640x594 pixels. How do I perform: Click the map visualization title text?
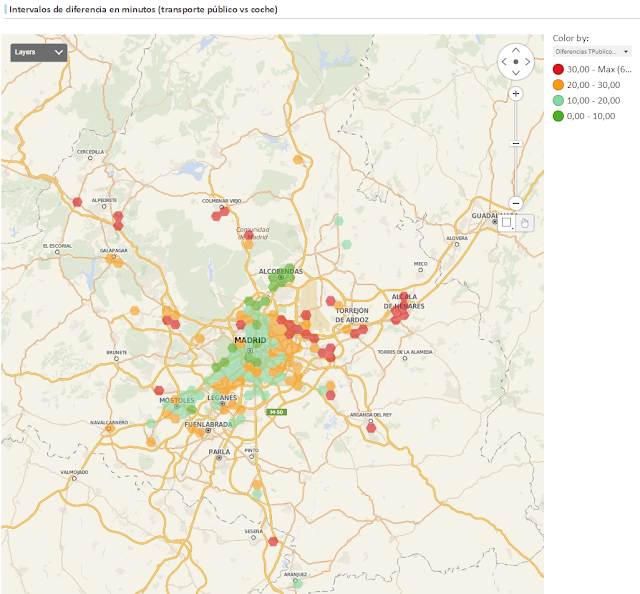coord(144,9)
